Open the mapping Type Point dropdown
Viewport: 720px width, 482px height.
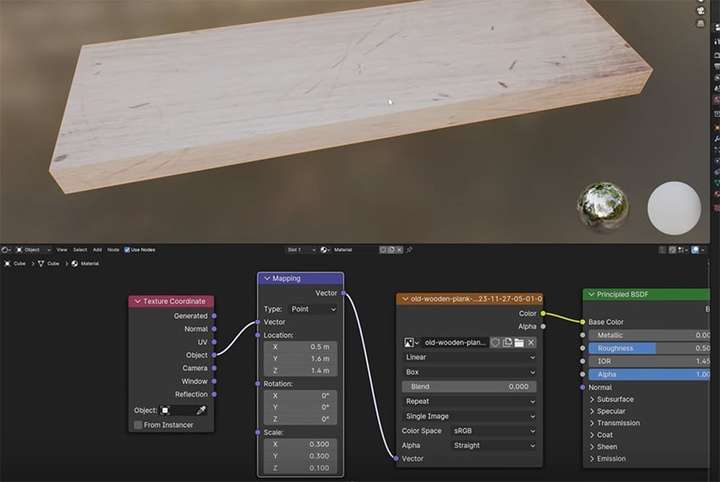313,309
